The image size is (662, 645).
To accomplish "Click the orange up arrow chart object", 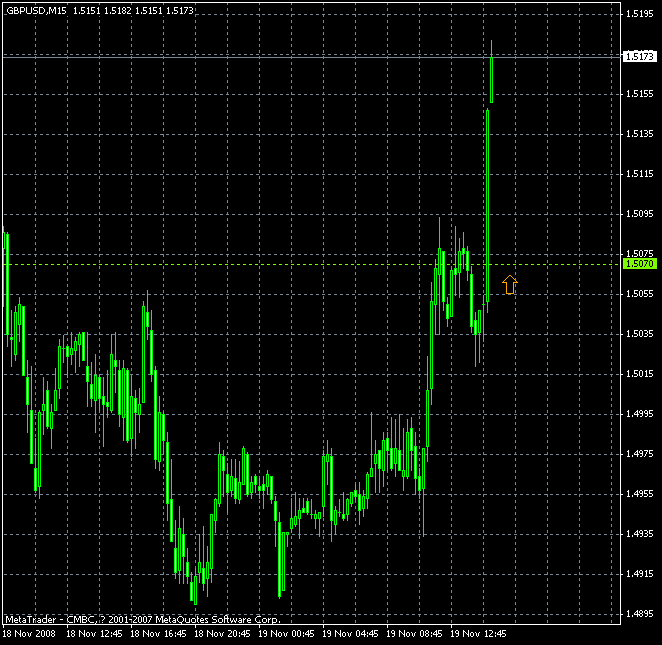I will pos(510,285).
